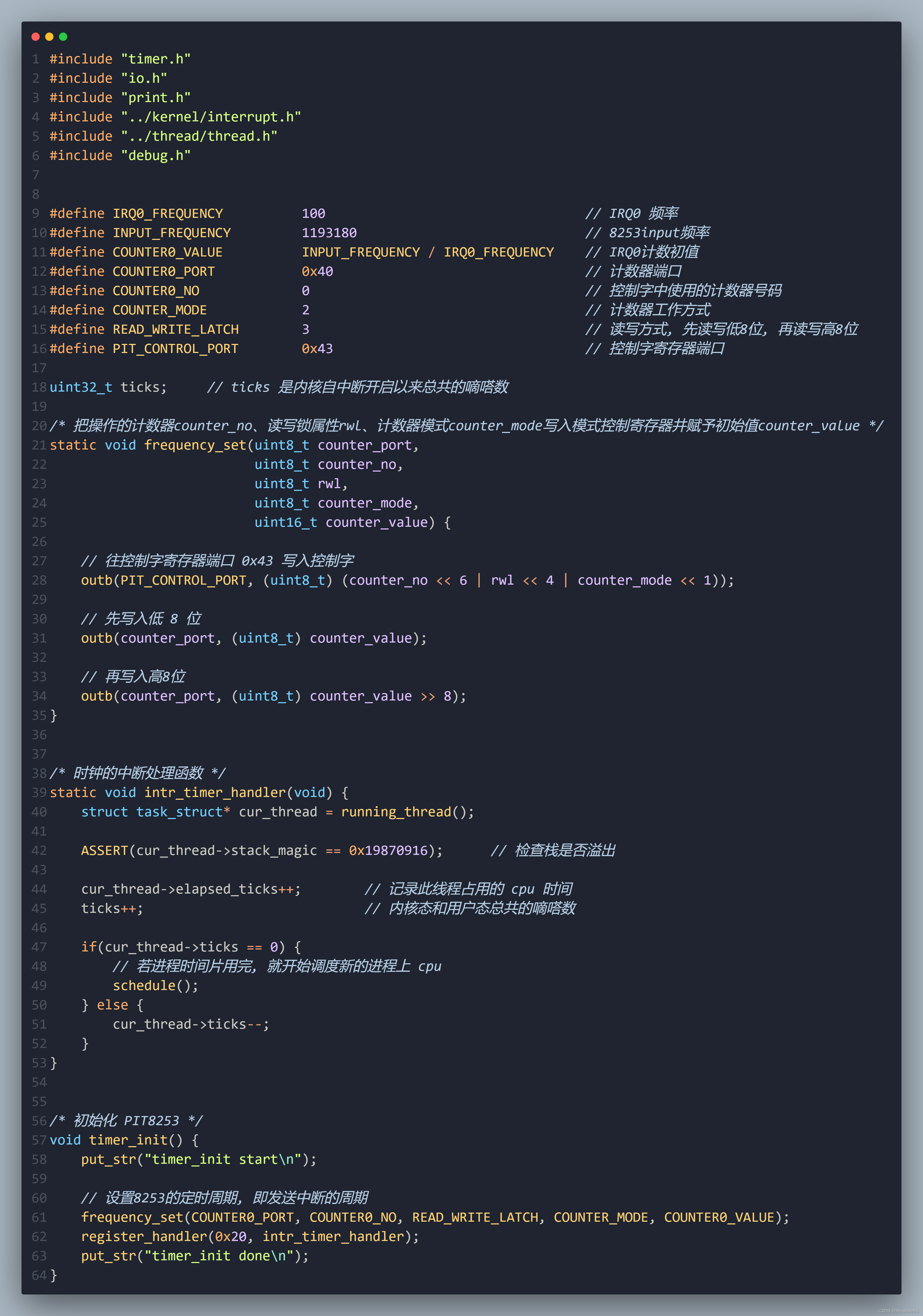The image size is (923, 1316).
Task: Click line number 35
Action: tap(39, 715)
